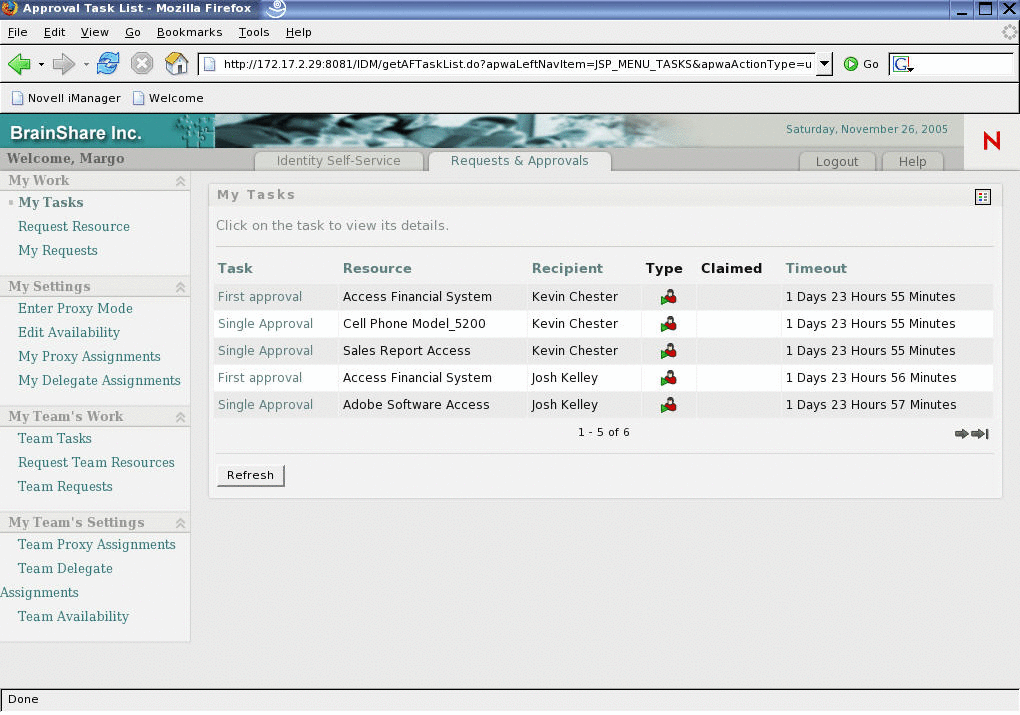
Task: Open My Delegate Assignments
Action: [100, 381]
